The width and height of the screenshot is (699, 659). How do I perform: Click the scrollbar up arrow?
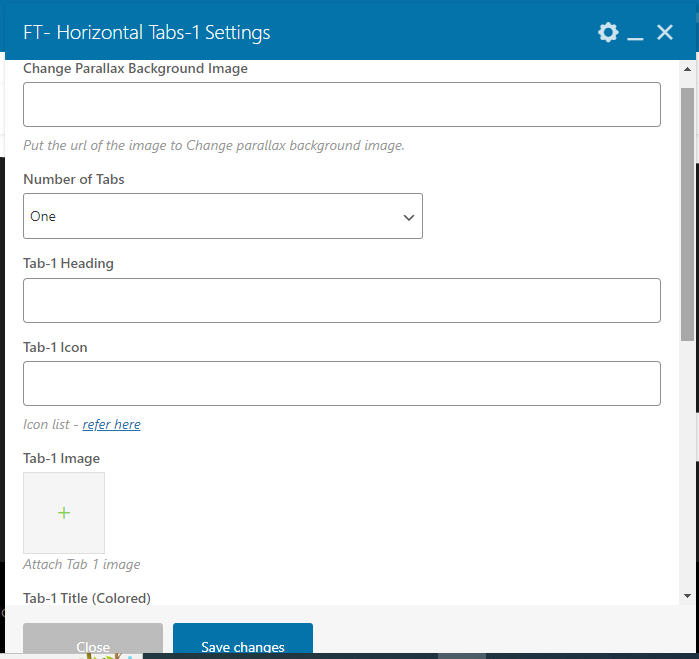(x=687, y=69)
